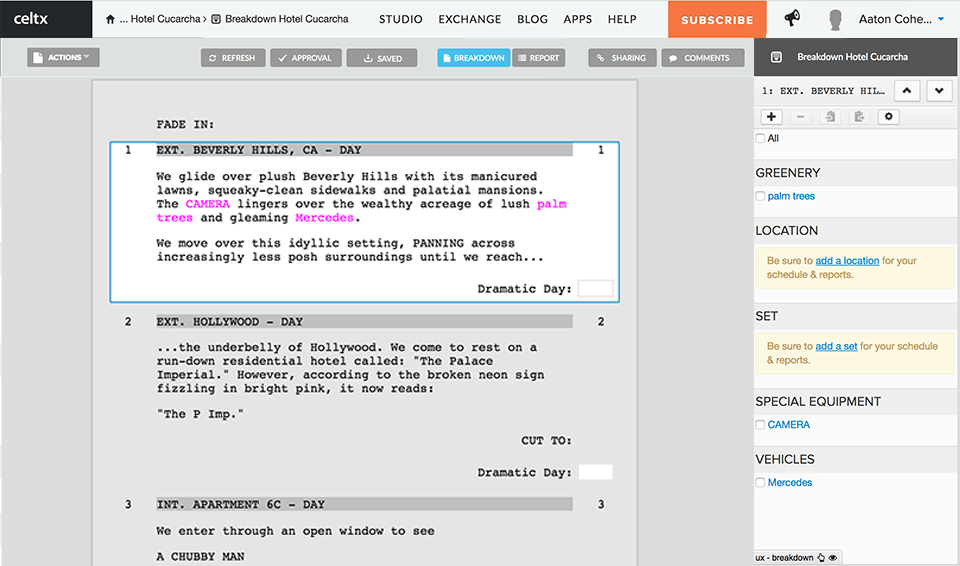This screenshot has width=960, height=566.
Task: Click the REFRESH button
Action: pos(233,58)
